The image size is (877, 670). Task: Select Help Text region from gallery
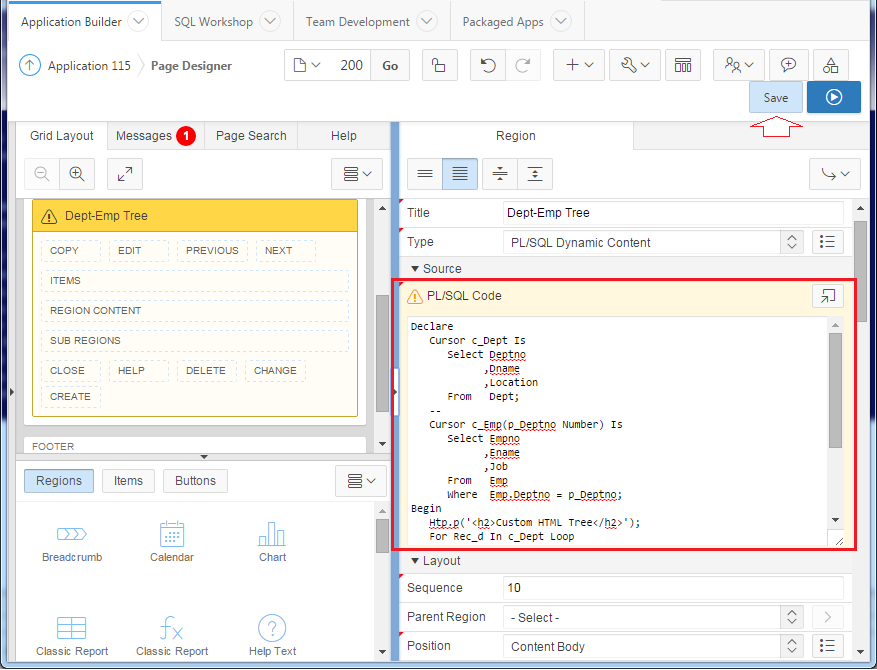point(272,636)
